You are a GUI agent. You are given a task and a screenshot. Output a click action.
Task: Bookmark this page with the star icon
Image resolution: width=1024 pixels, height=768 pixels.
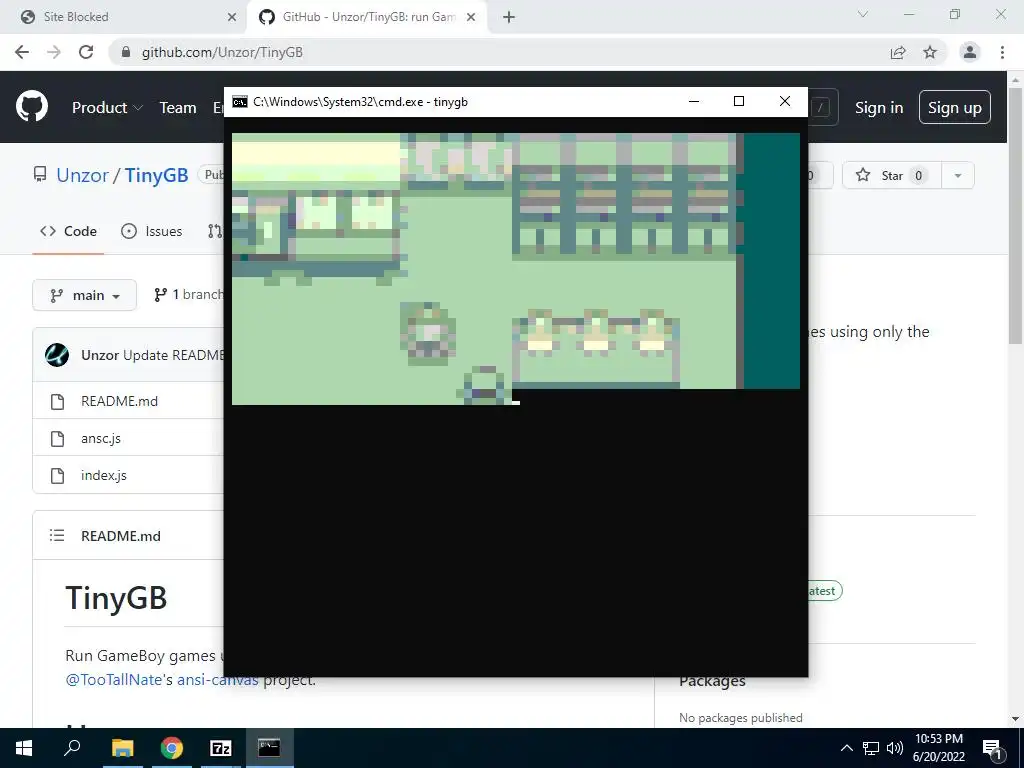tap(930, 52)
